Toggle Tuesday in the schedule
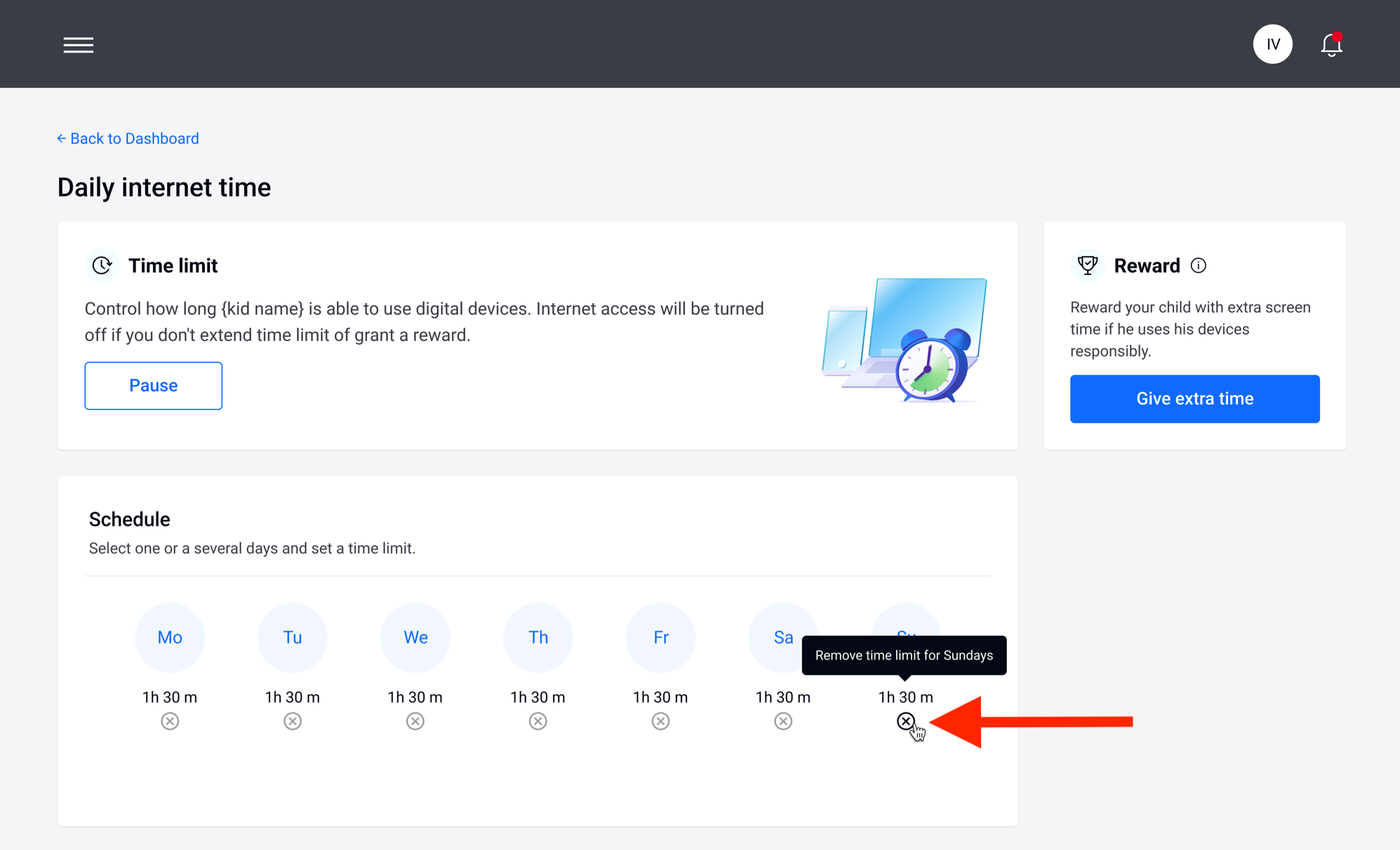This screenshot has width=1400, height=850. [x=293, y=637]
